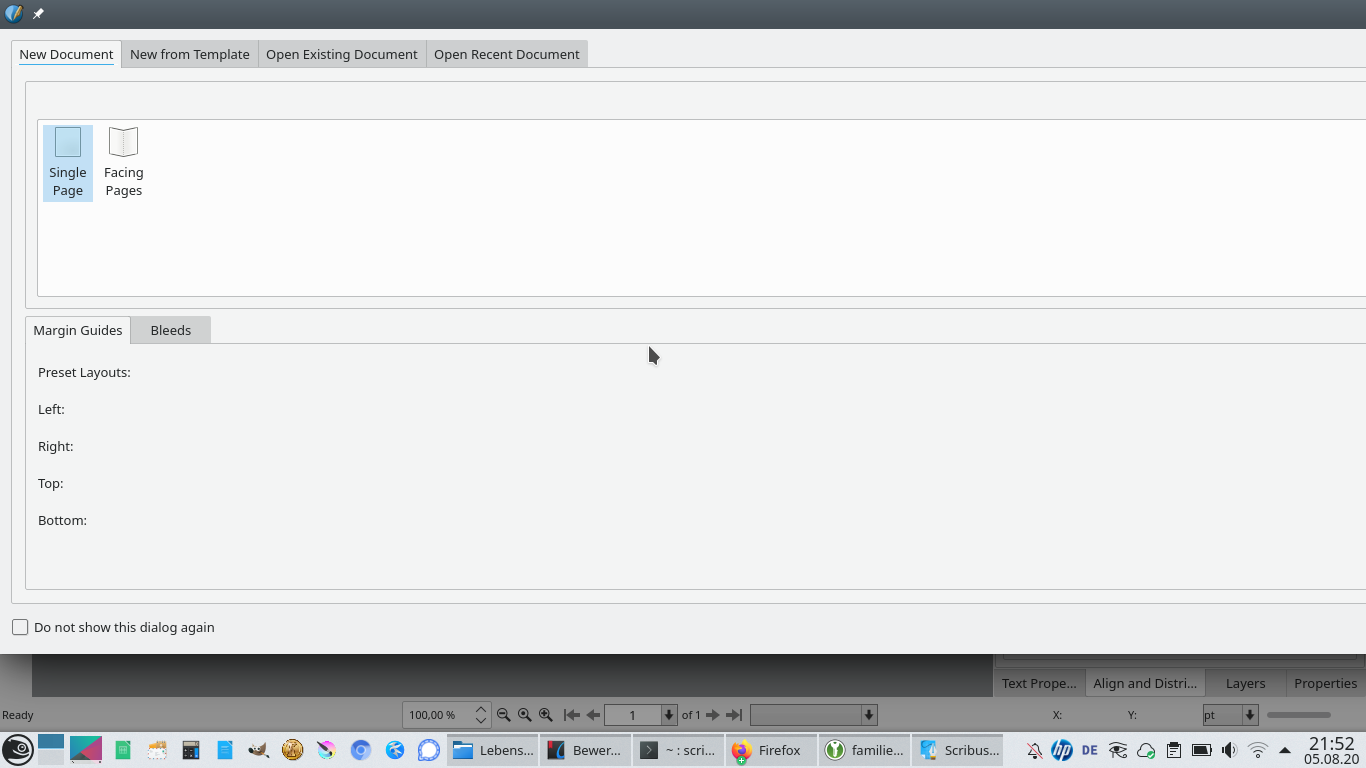Enable "Do not show this dialog again"
The height and width of the screenshot is (768, 1366).
pos(20,627)
